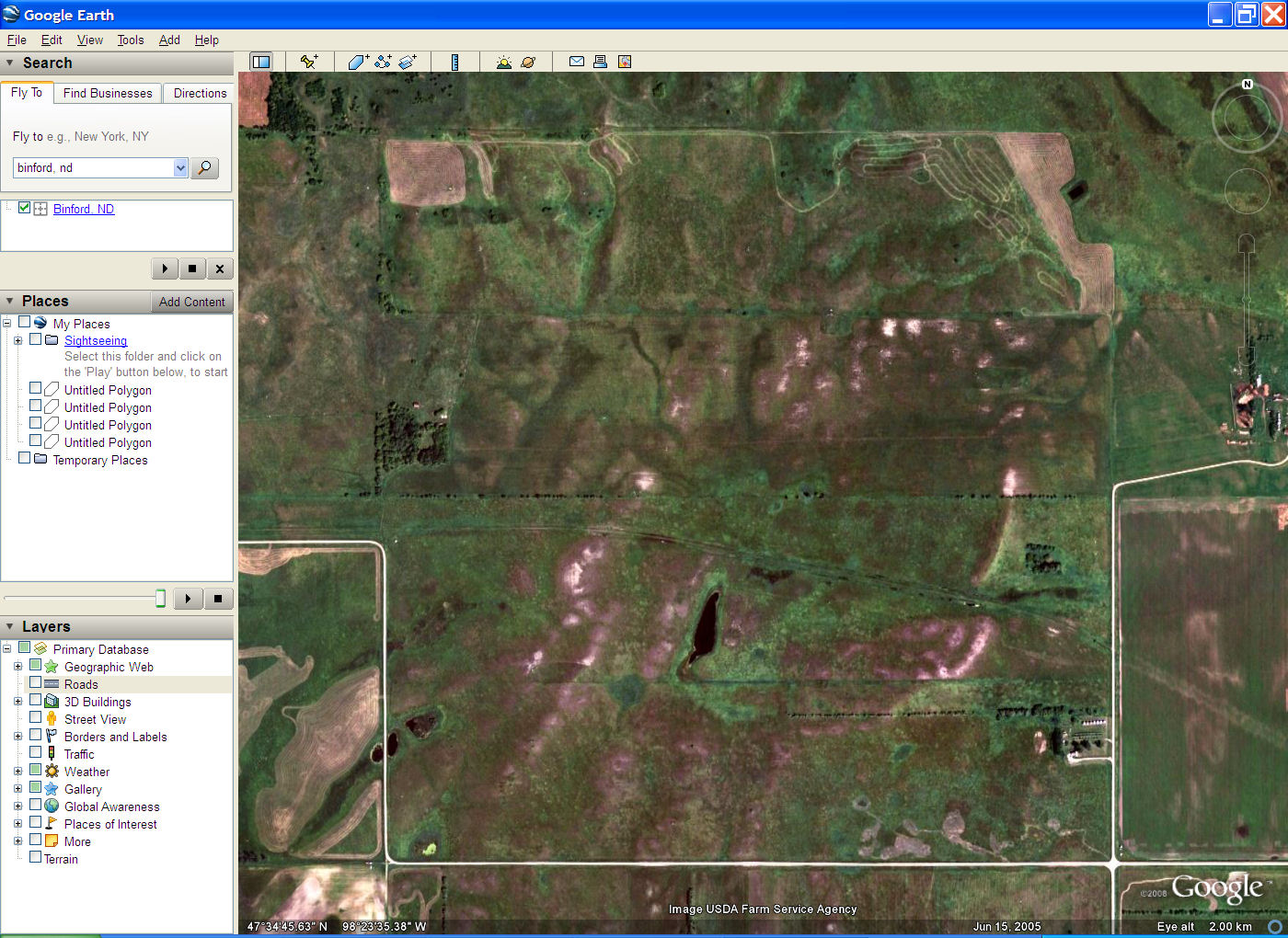Open the Edit menu
This screenshot has height=938, width=1288.
pyautogui.click(x=52, y=40)
